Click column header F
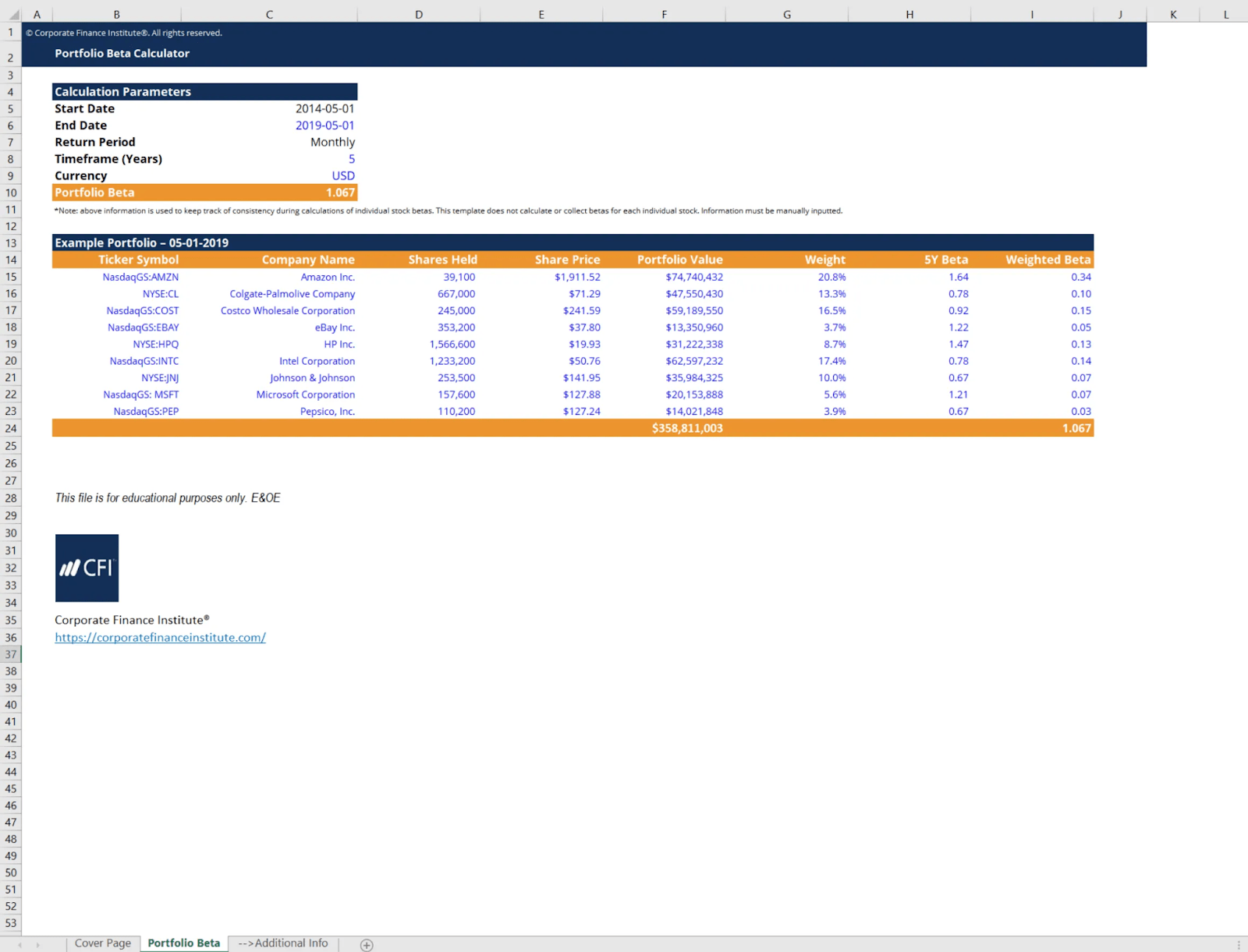1248x952 pixels. coord(664,13)
